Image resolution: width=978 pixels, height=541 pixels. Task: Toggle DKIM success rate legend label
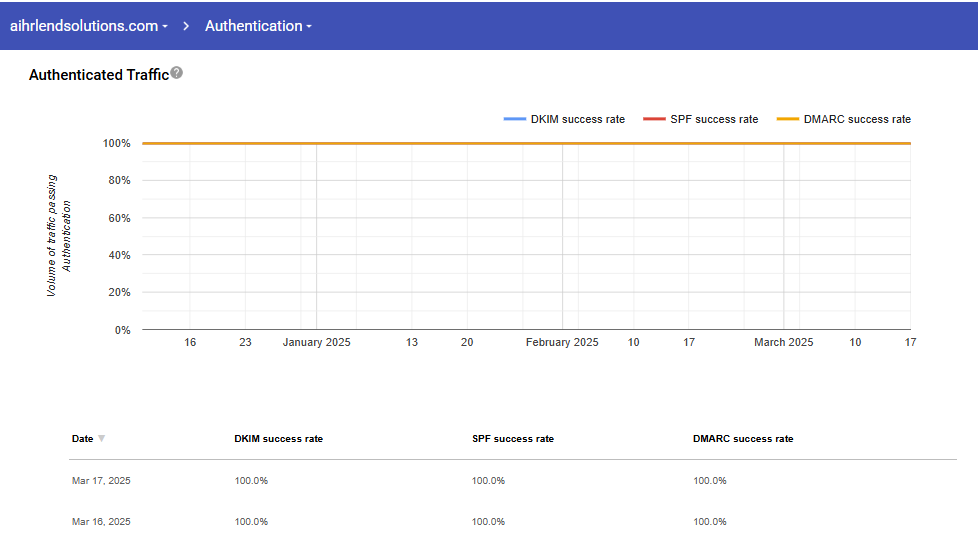pos(577,120)
